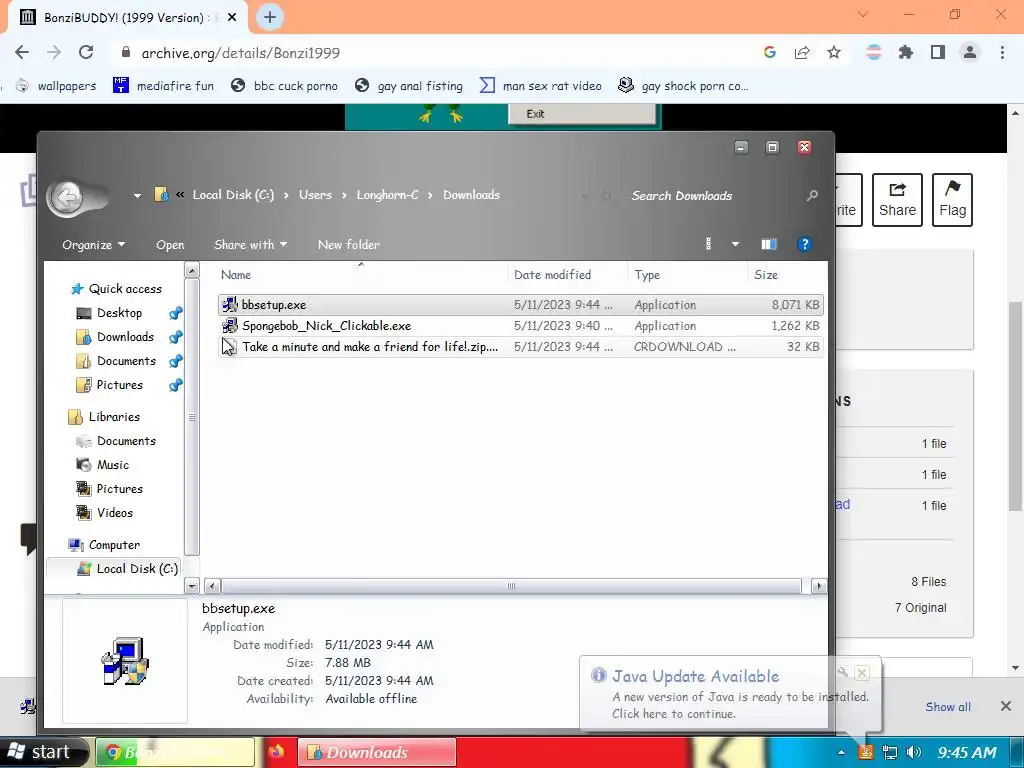1024x768 pixels.
Task: Click Open in Explorer toolbar
Action: [x=170, y=245]
